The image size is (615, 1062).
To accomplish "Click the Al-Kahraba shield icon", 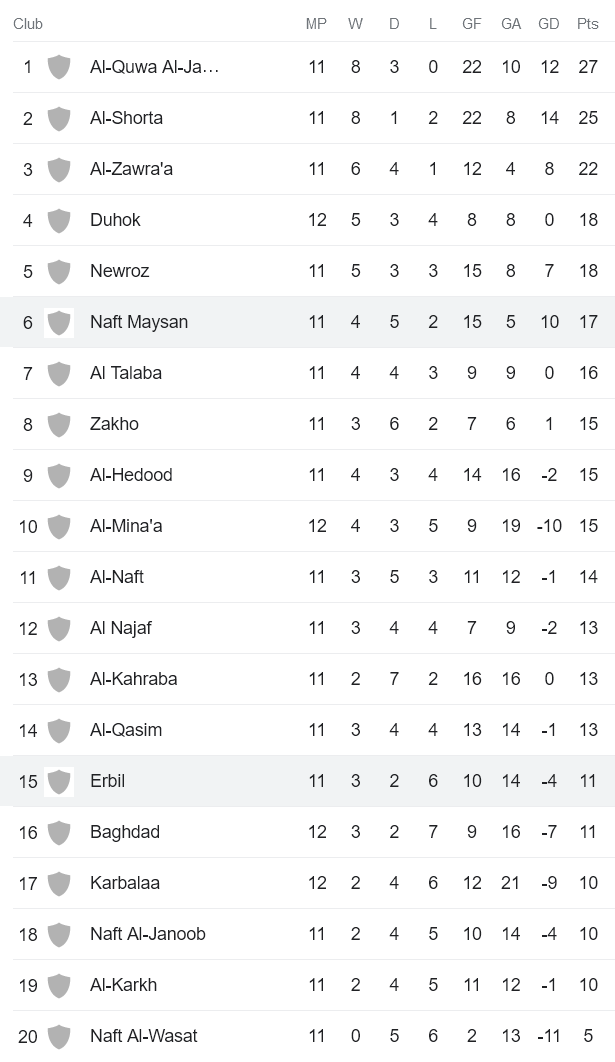I will click(61, 678).
